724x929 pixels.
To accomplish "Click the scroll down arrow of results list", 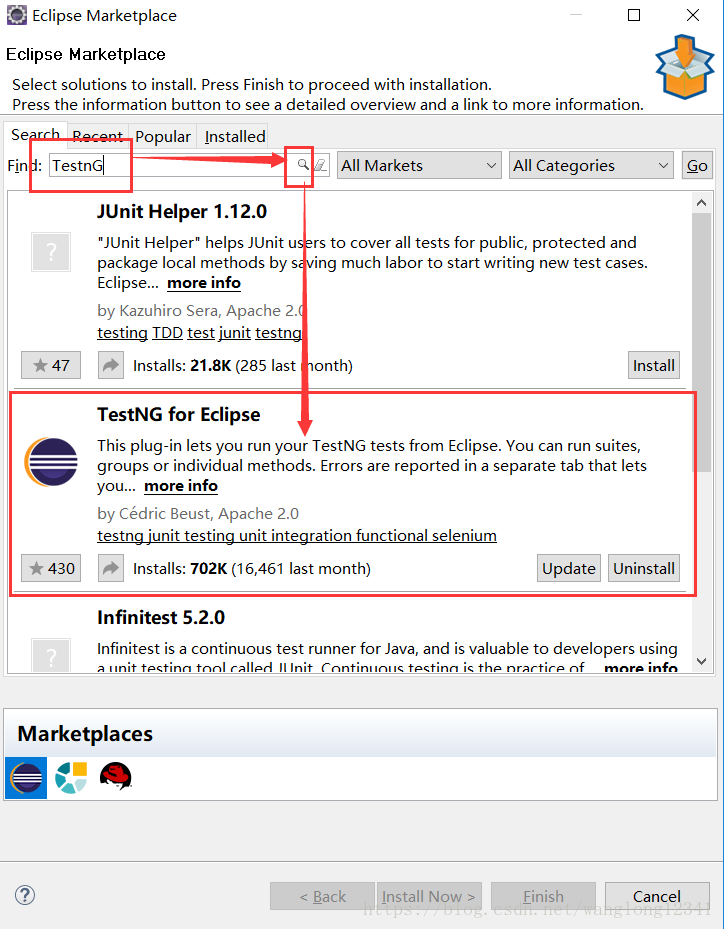I will coord(701,661).
